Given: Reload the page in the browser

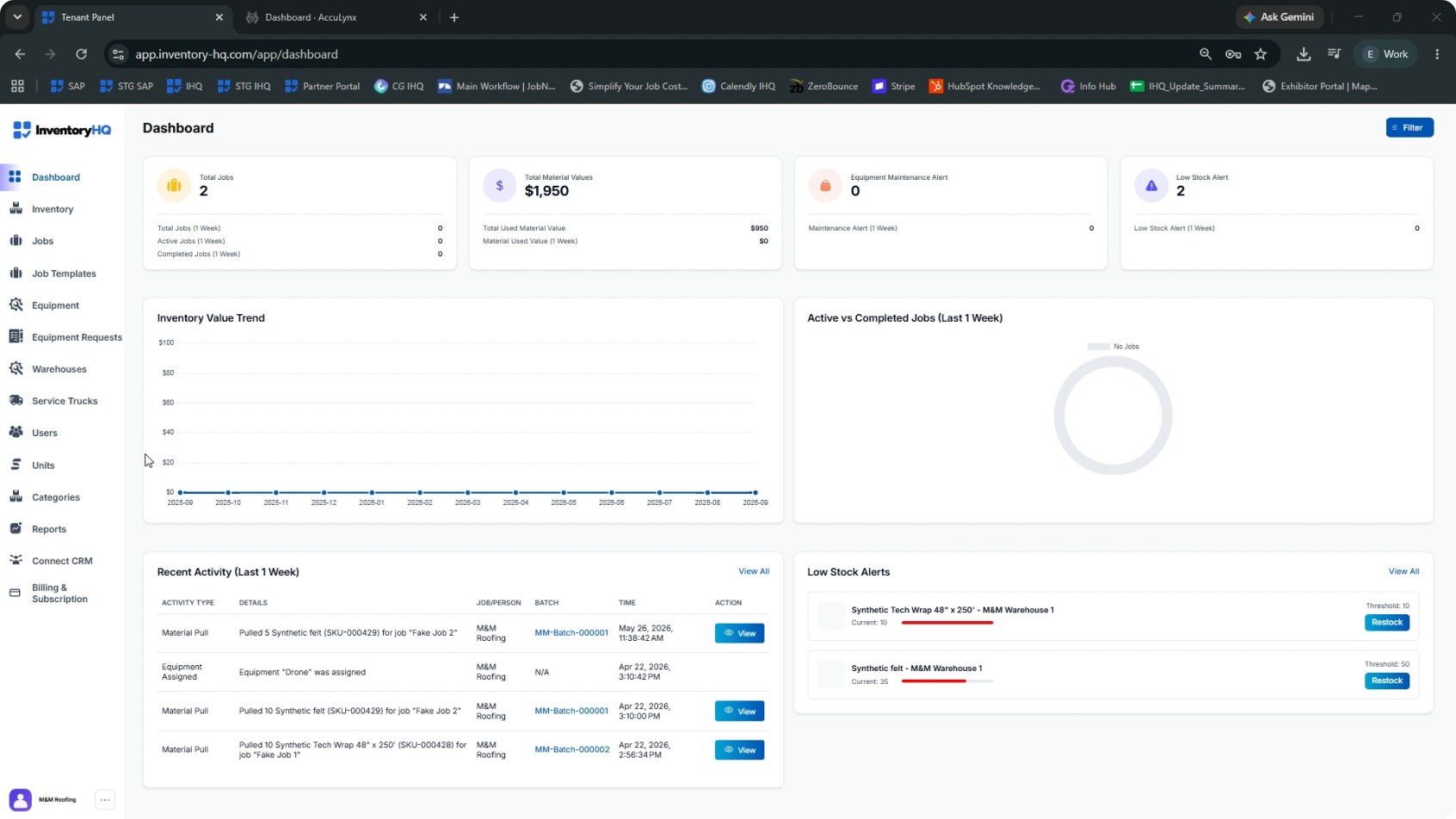Looking at the screenshot, I should 81,54.
